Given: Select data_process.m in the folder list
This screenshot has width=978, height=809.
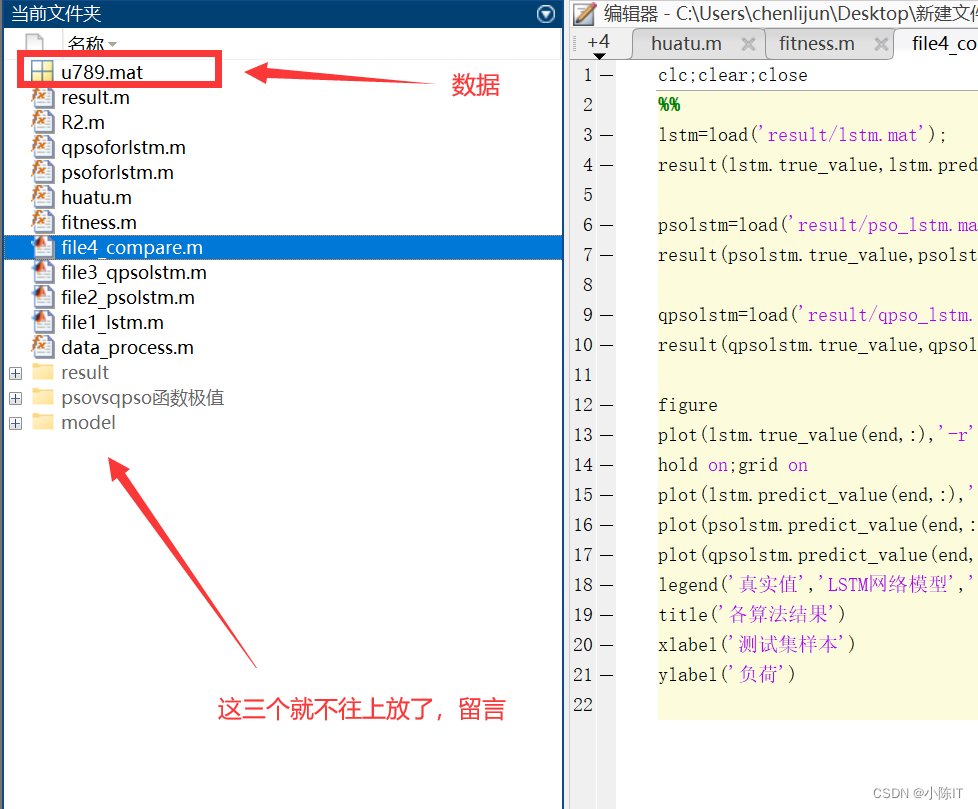Looking at the screenshot, I should pos(127,347).
